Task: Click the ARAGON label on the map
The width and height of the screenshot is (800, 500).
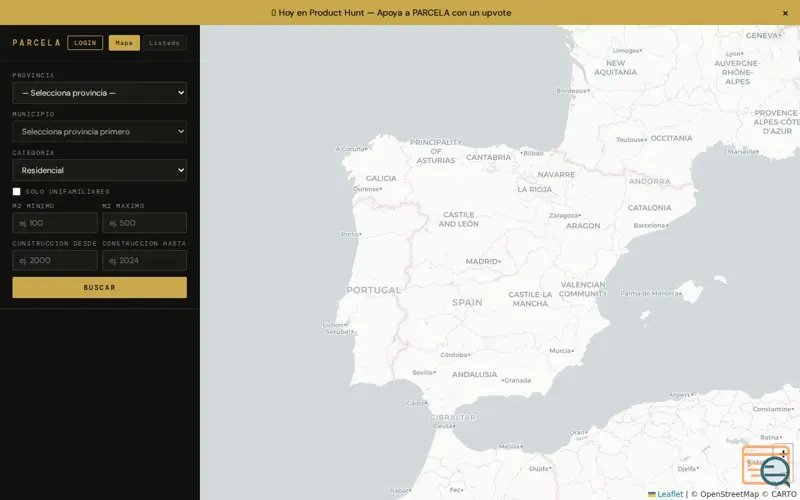Action: pos(583,226)
